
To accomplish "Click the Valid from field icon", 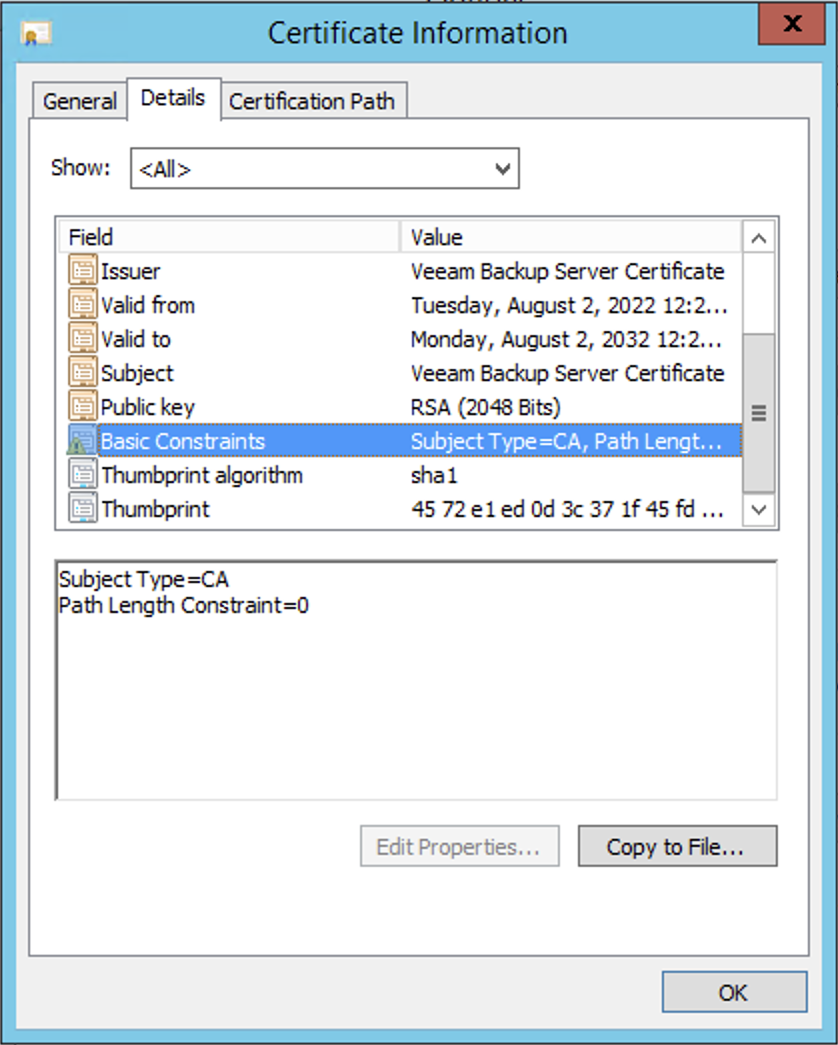I will point(83,305).
